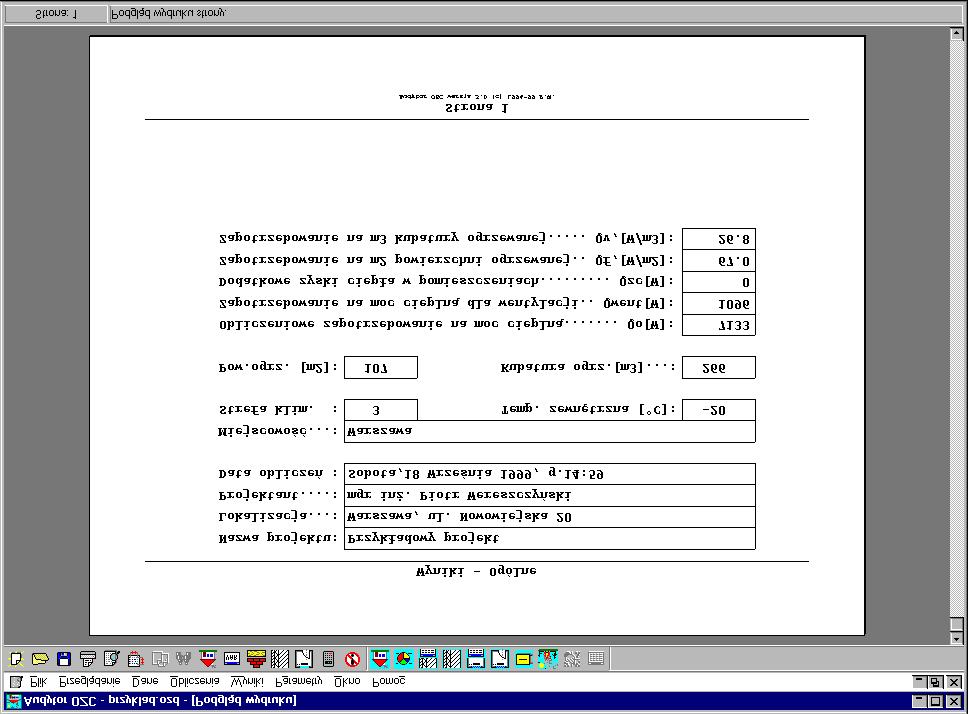Click the Qf value '67.0'
This screenshot has height=714, width=968.
click(x=719, y=261)
